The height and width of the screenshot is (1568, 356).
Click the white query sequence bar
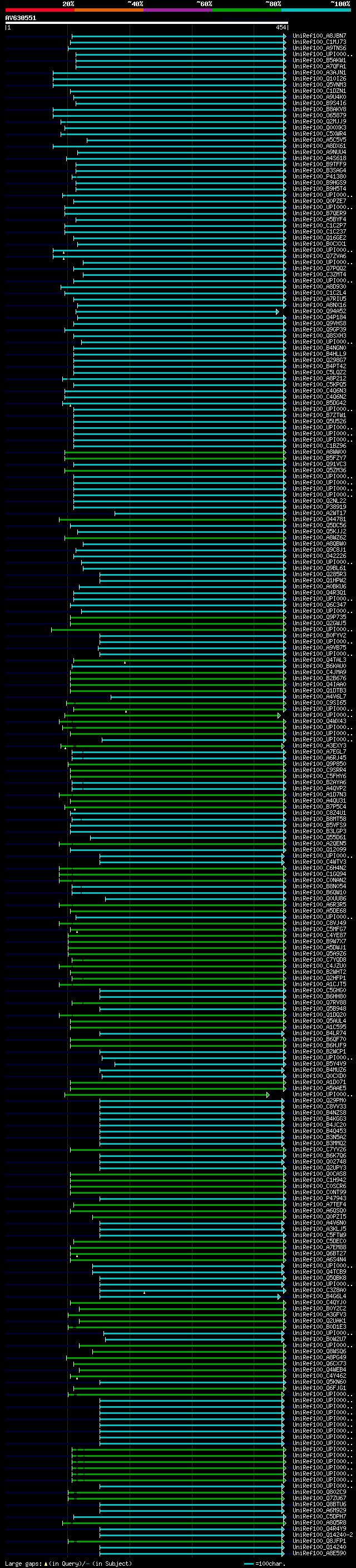coord(147,22)
